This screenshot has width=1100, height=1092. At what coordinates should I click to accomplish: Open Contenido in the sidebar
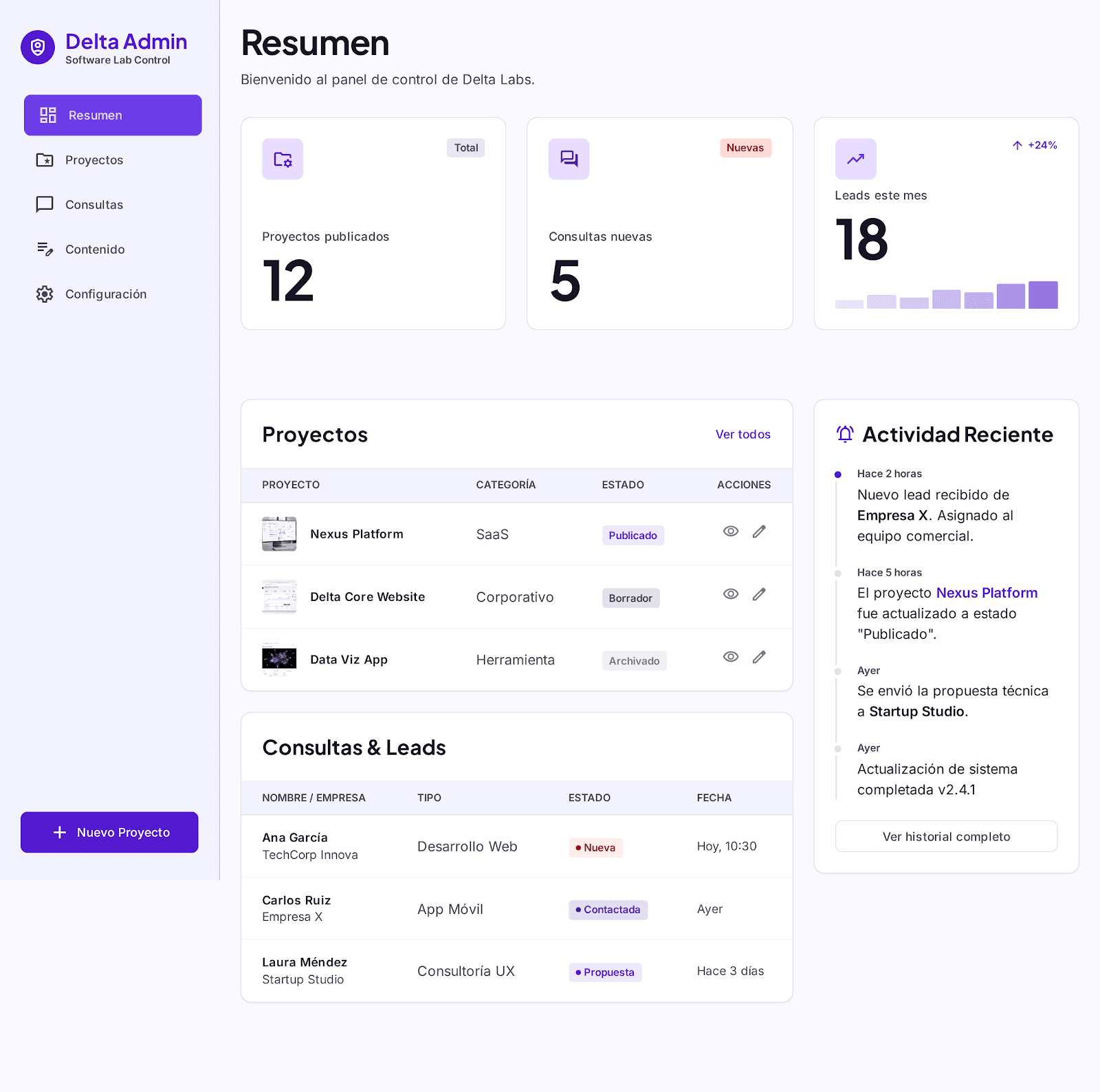pos(113,250)
